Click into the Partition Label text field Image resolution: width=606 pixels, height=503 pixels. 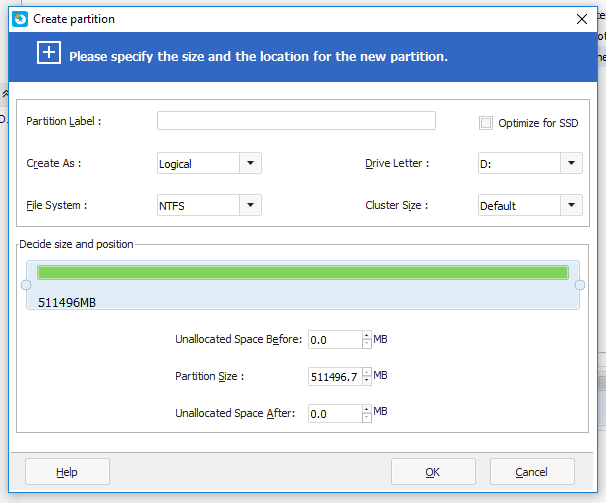point(296,121)
